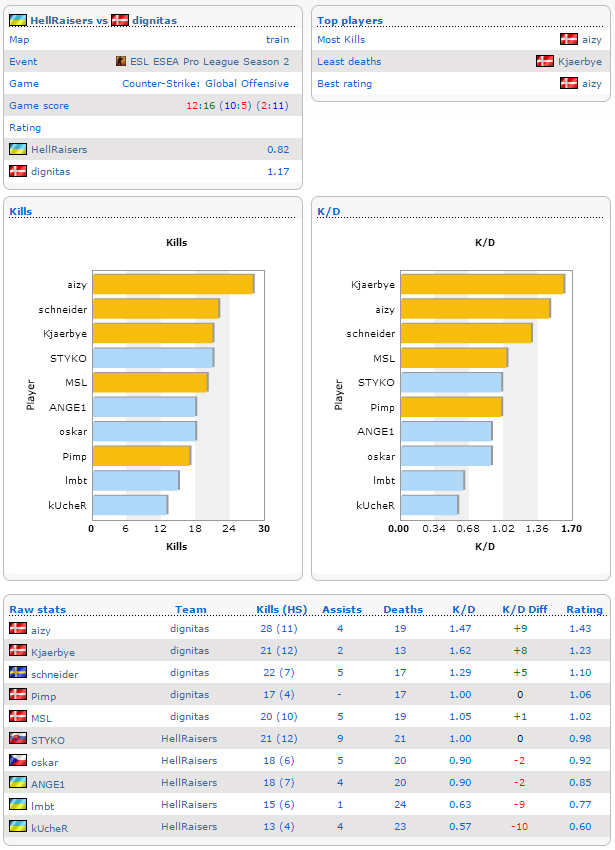Image resolution: width=615 pixels, height=850 pixels.
Task: Open the train map link
Action: click(x=277, y=40)
